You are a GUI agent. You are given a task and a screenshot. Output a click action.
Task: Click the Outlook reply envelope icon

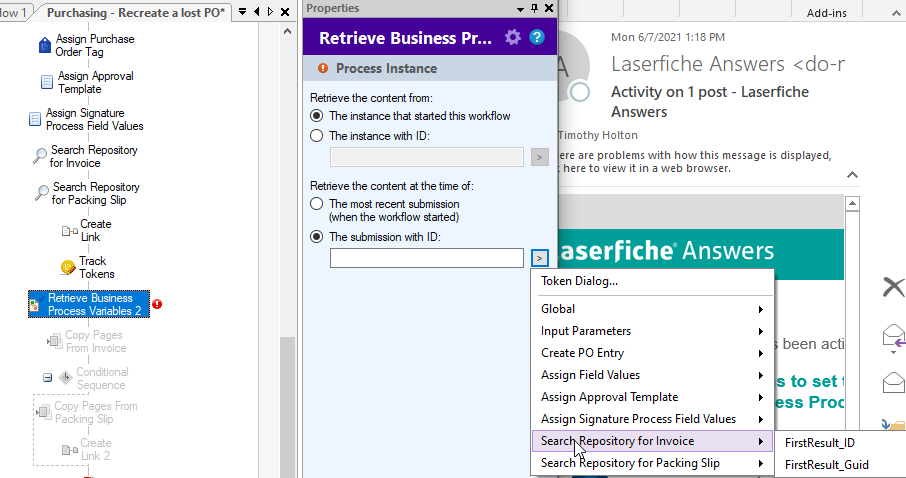(894, 337)
